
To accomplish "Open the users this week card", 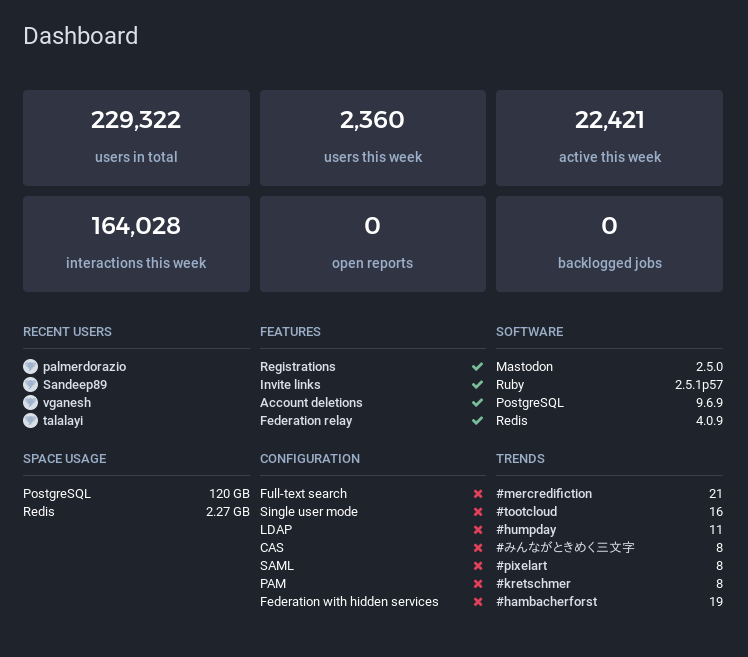I will click(x=373, y=138).
